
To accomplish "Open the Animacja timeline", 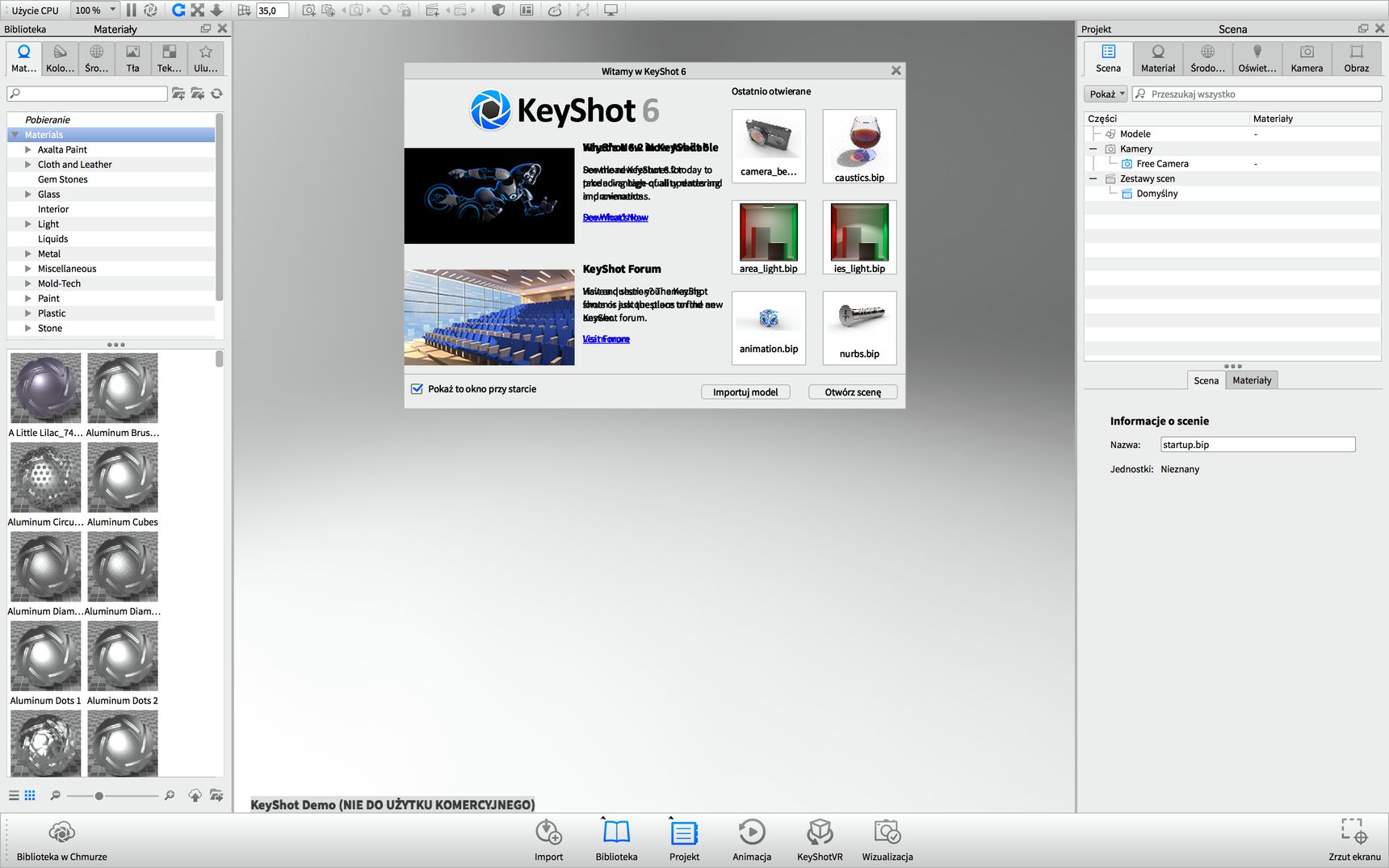I will tap(752, 840).
